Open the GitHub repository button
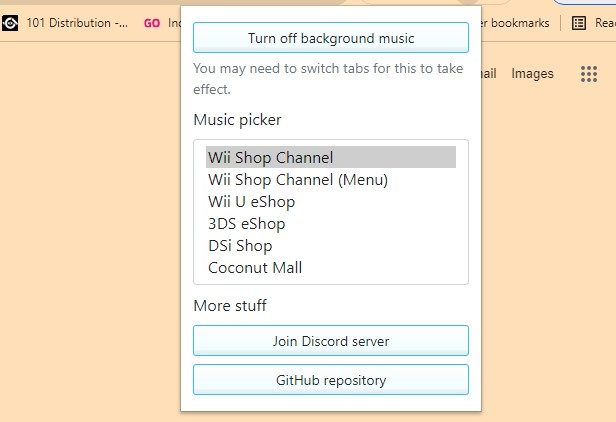The height and width of the screenshot is (422, 616). click(x=331, y=380)
